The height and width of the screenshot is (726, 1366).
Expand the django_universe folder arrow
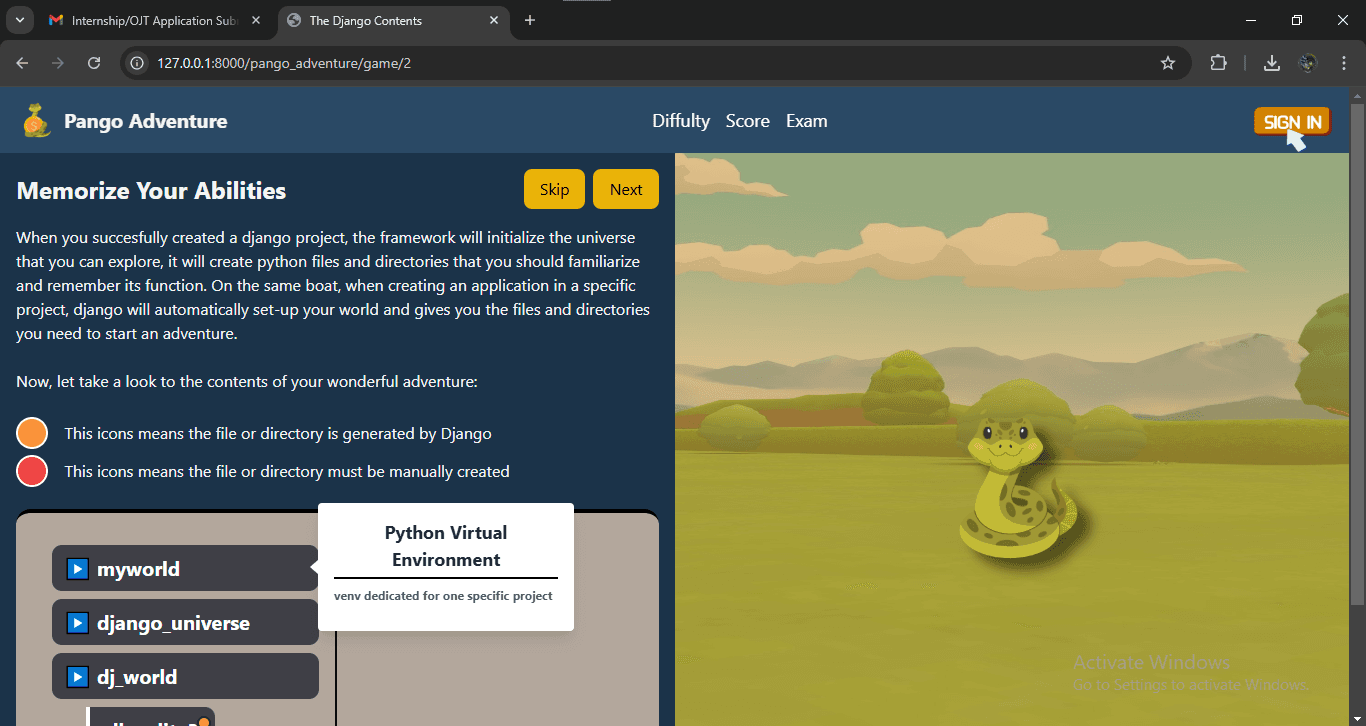[x=77, y=623]
